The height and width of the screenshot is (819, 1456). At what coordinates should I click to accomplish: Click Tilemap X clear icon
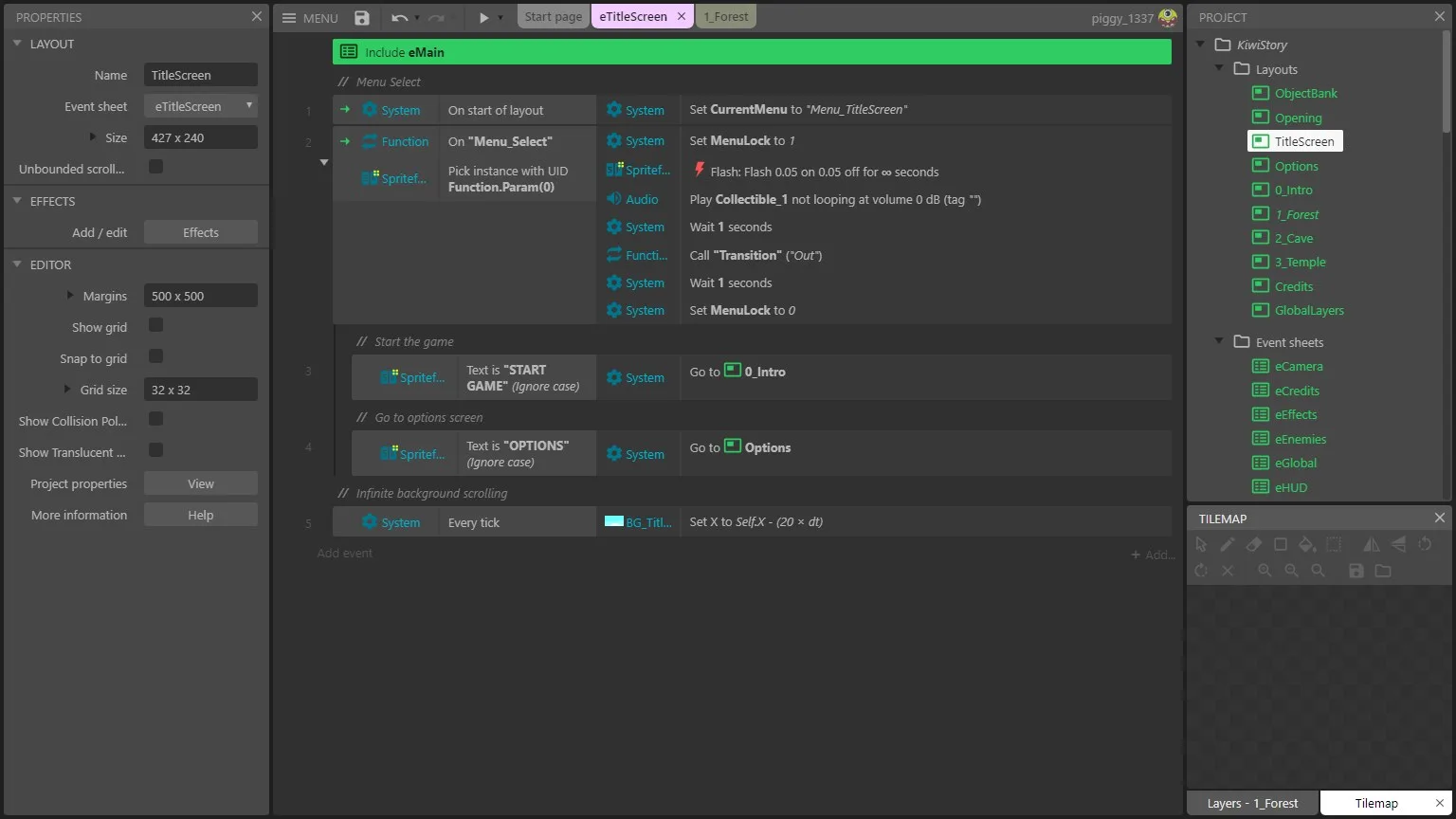[1228, 571]
